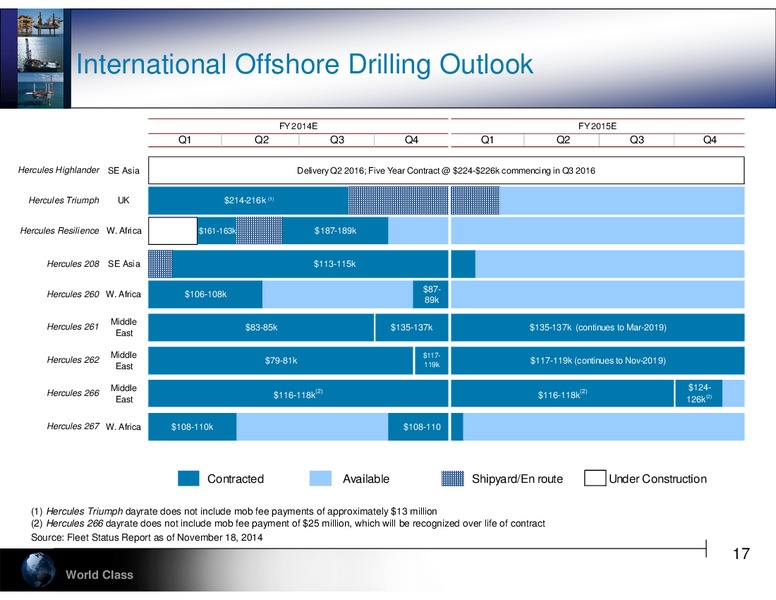Click the Available legend label

point(366,479)
